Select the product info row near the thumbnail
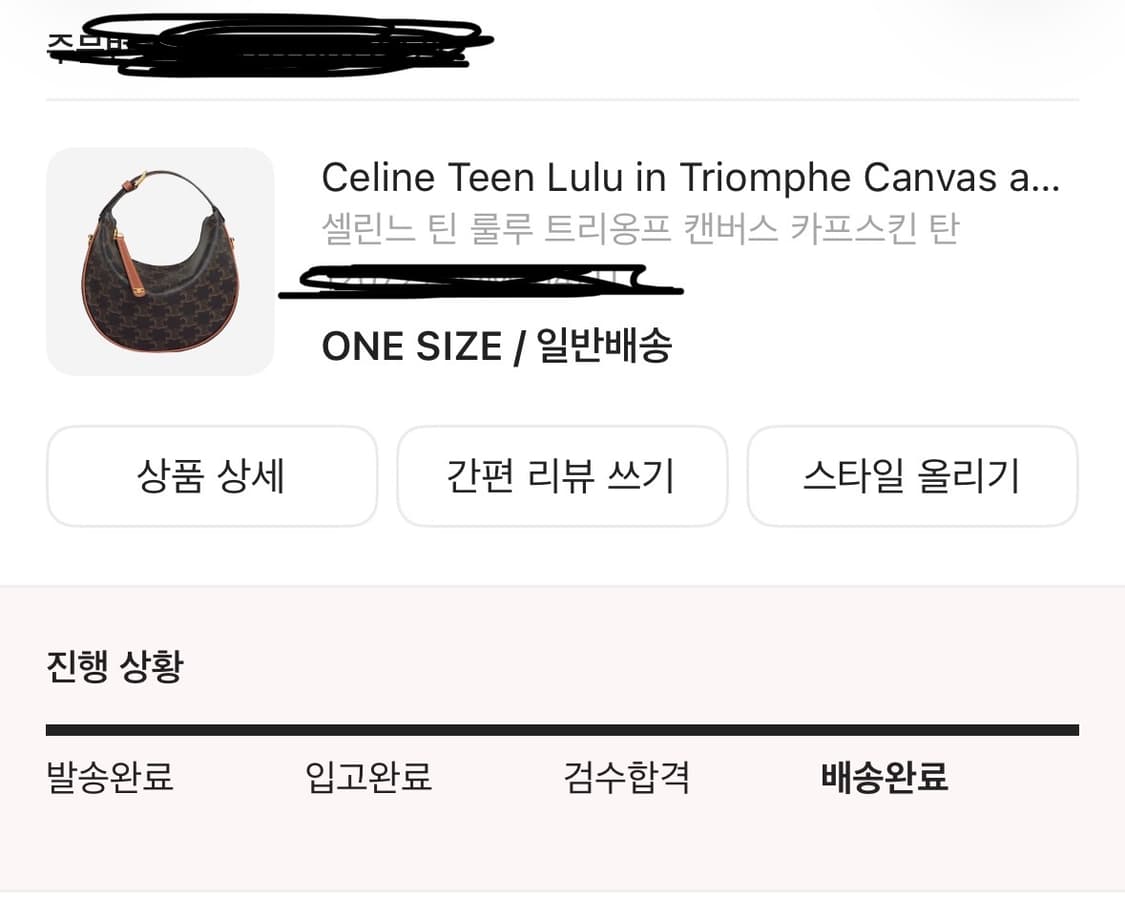The height and width of the screenshot is (901, 1125). point(560,262)
